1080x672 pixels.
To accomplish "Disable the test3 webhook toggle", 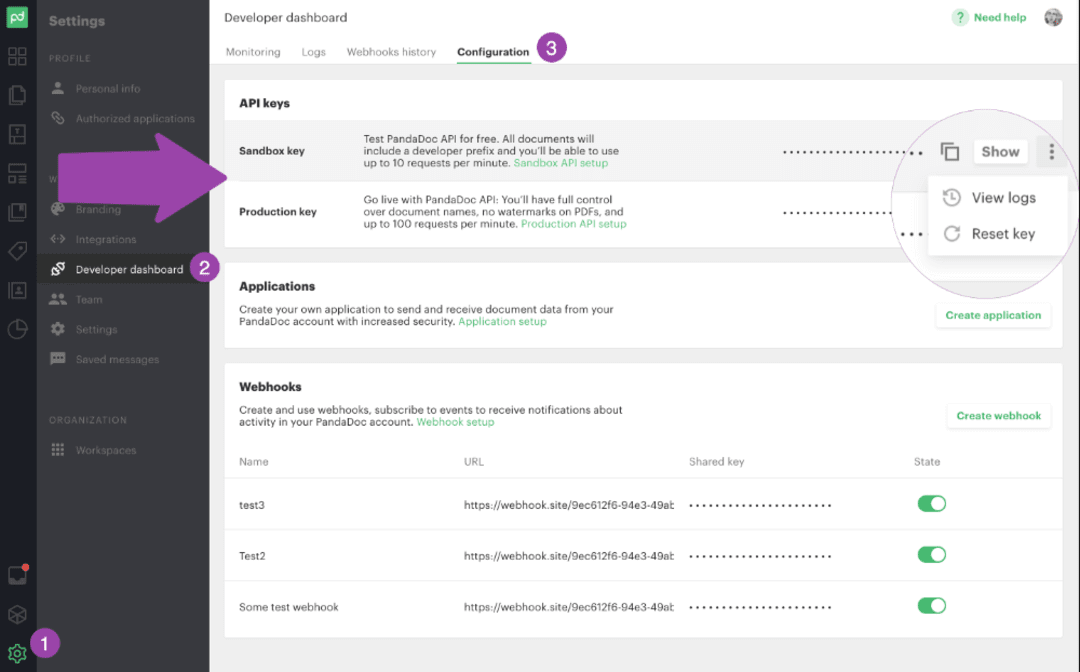I will tap(931, 503).
